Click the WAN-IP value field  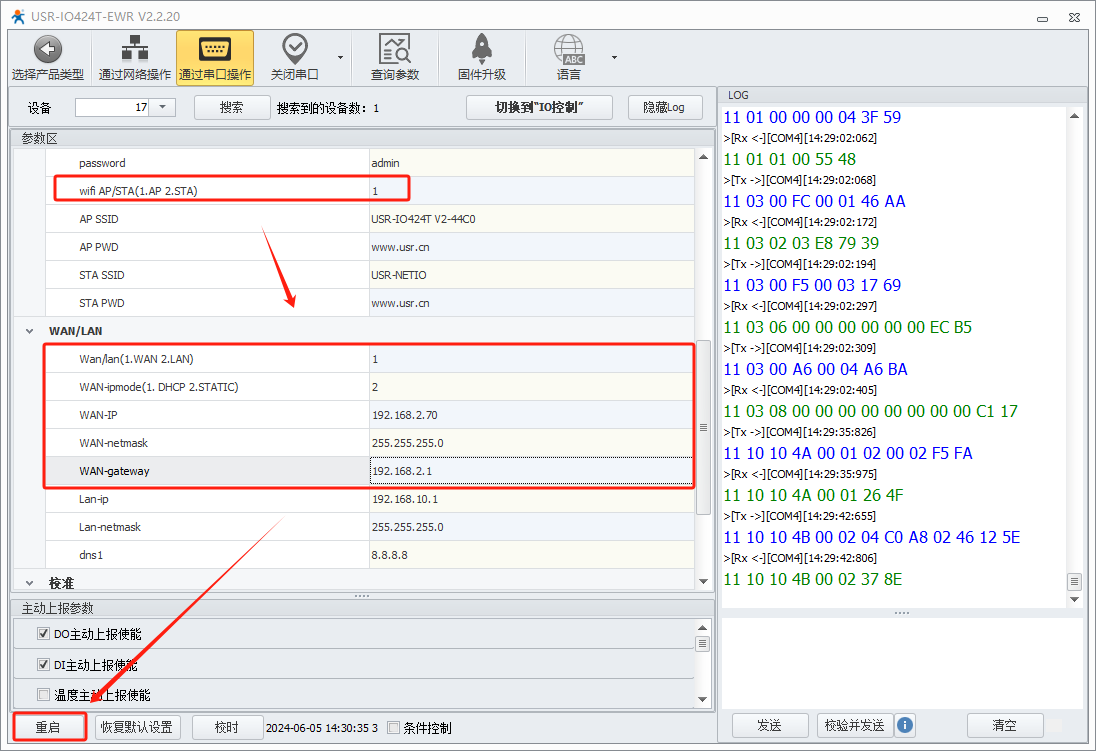[530, 414]
